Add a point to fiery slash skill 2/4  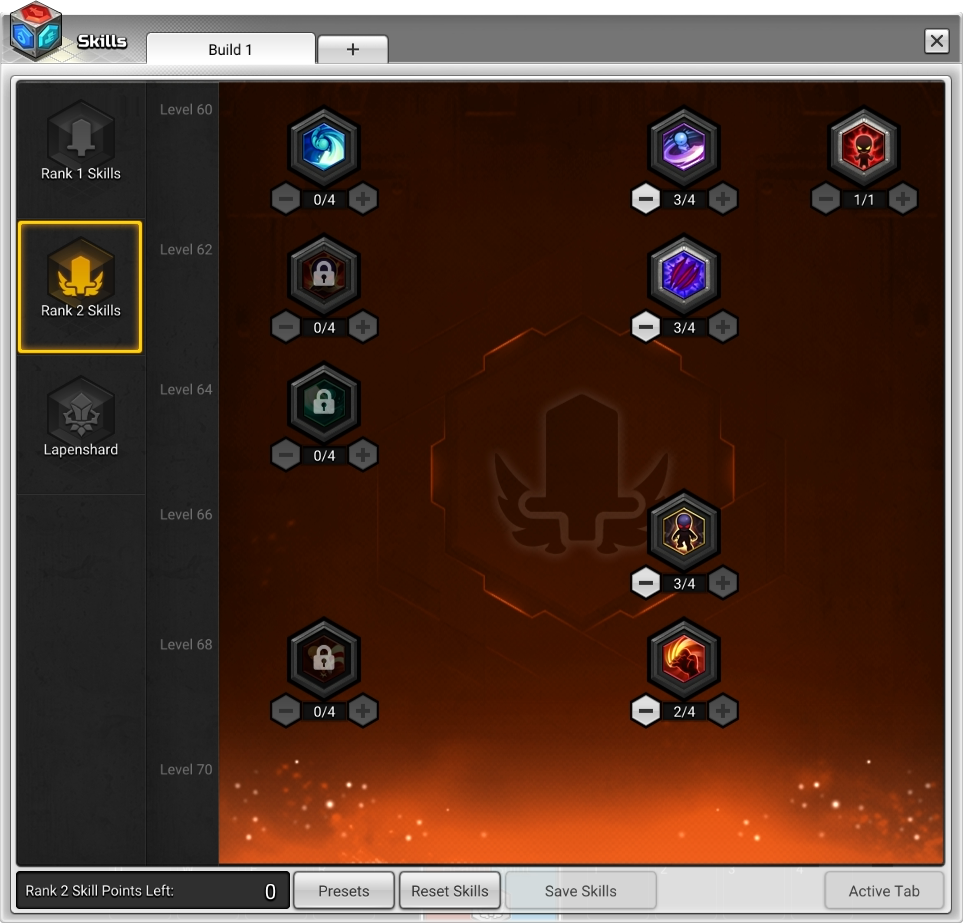(723, 711)
